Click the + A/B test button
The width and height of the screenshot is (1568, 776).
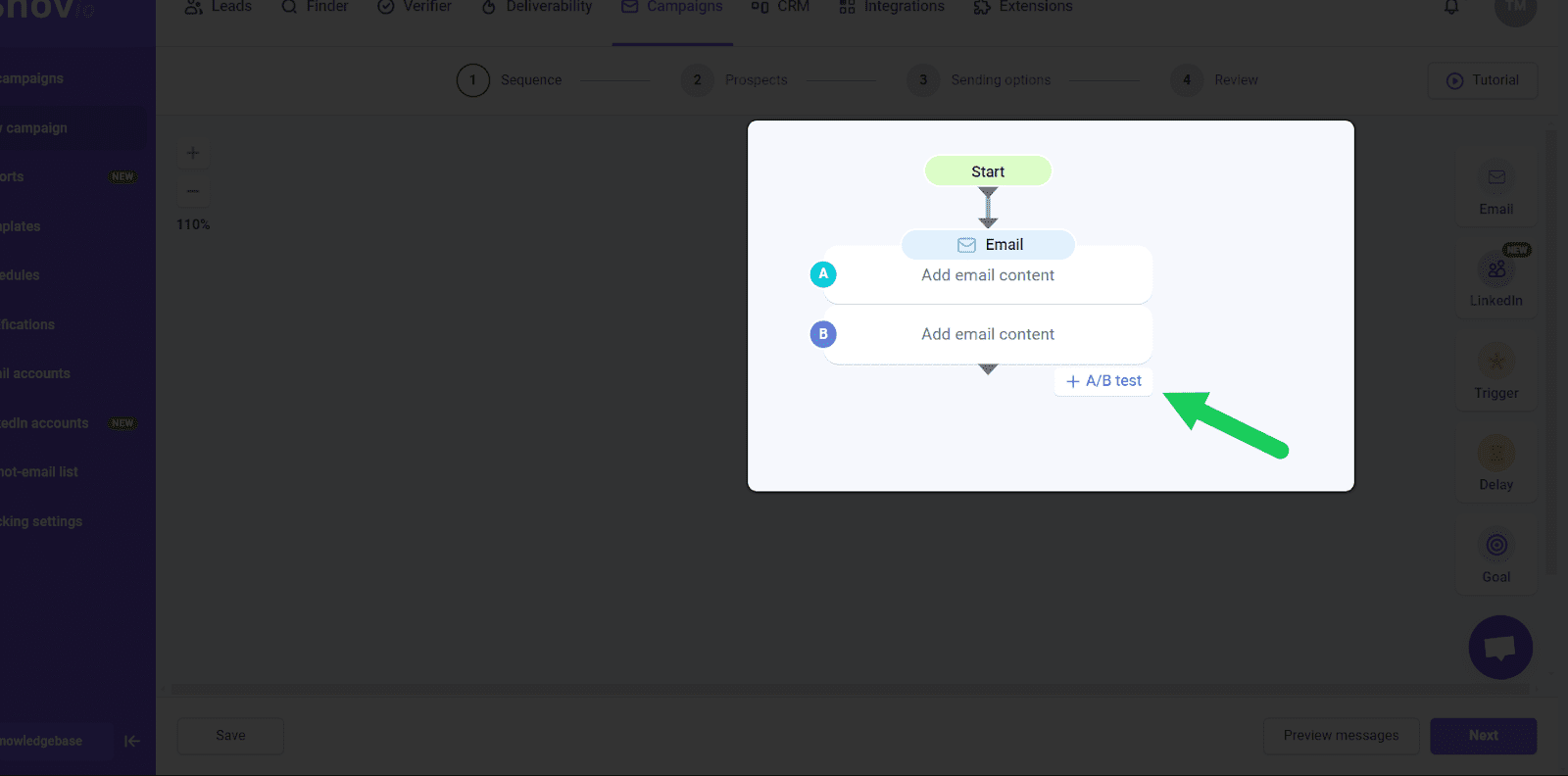click(1103, 381)
